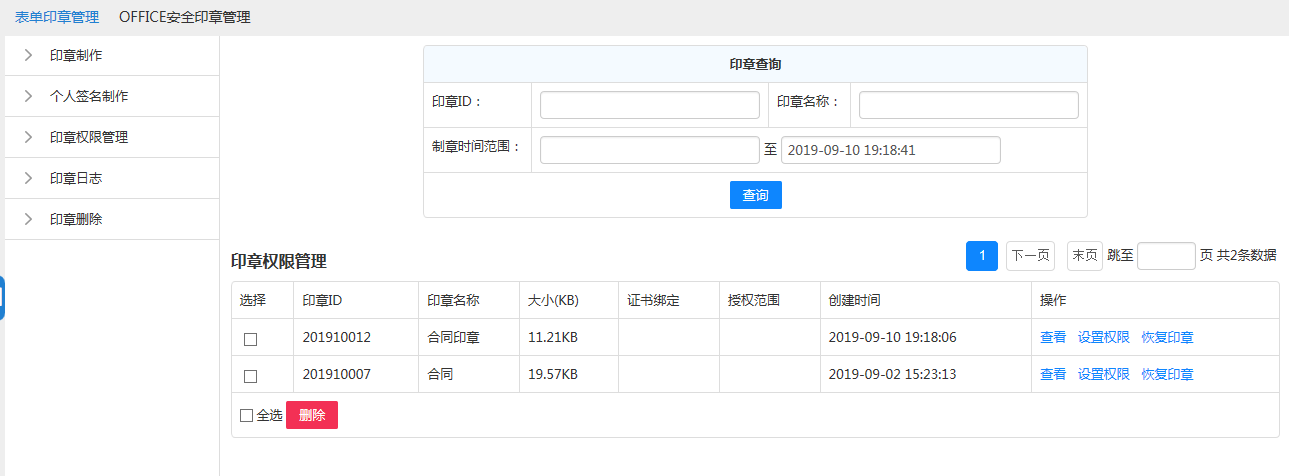Screen dimensions: 1289x476
Task: Open the 印章删除 sidebar section
Action: (x=76, y=219)
